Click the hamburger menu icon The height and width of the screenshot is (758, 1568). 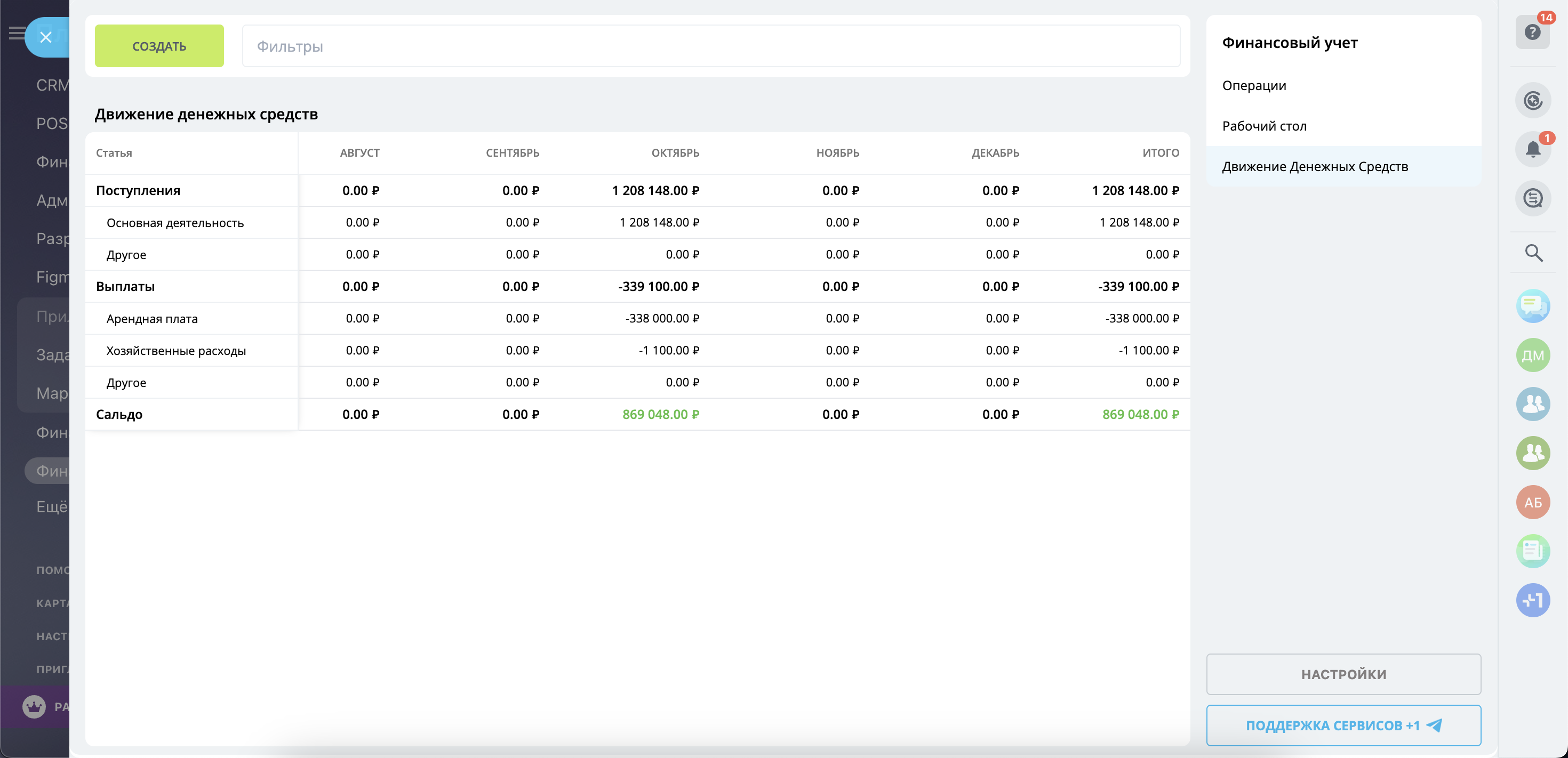(x=16, y=33)
